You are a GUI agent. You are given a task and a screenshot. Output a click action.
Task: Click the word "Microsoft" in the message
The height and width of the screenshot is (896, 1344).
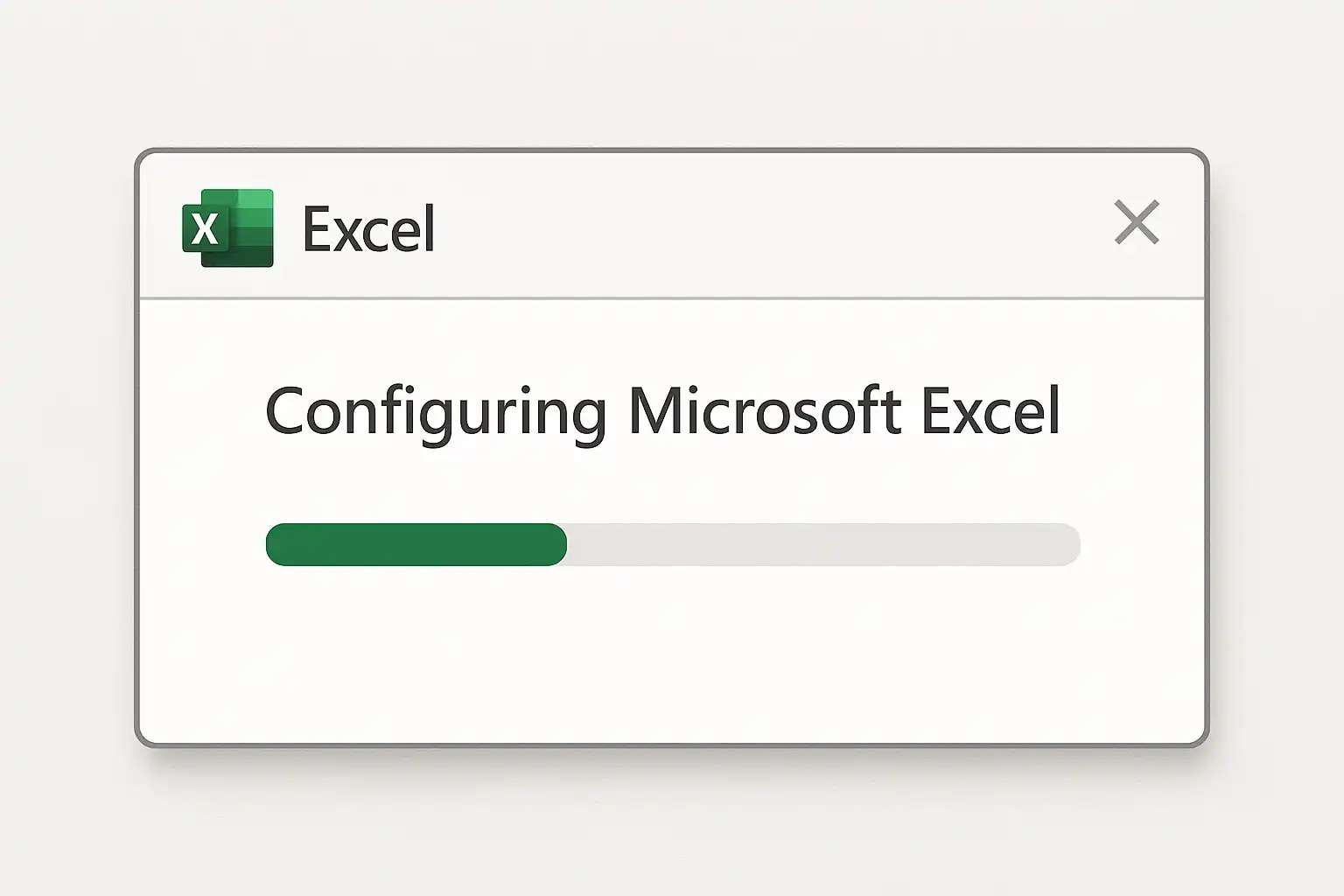tap(765, 411)
